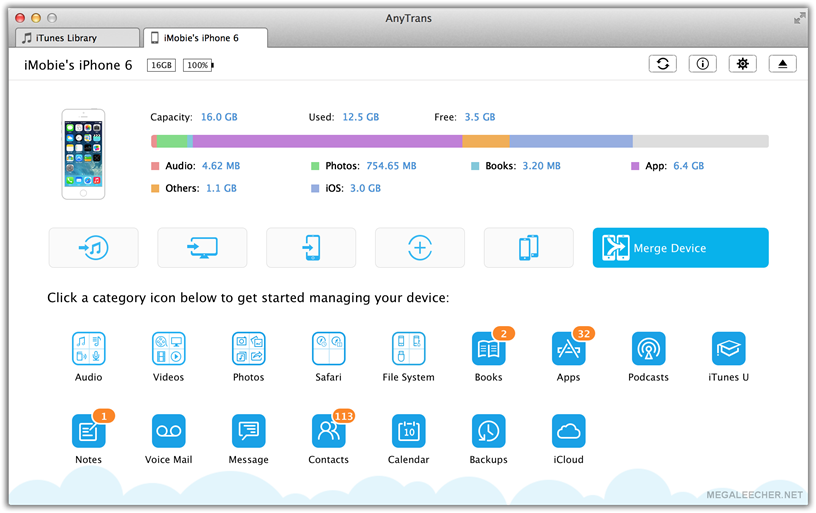
Task: Click the AnyTrans window title
Action: pyautogui.click(x=409, y=18)
